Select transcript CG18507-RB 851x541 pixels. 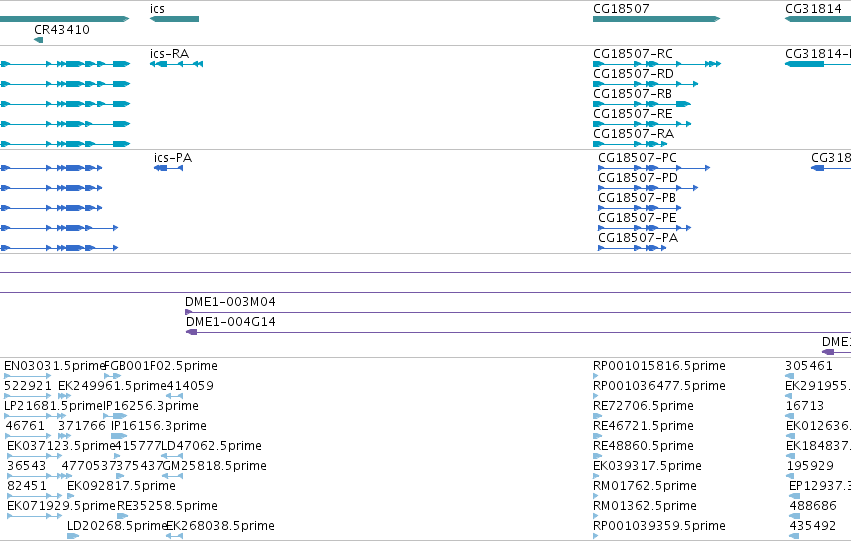[632, 94]
